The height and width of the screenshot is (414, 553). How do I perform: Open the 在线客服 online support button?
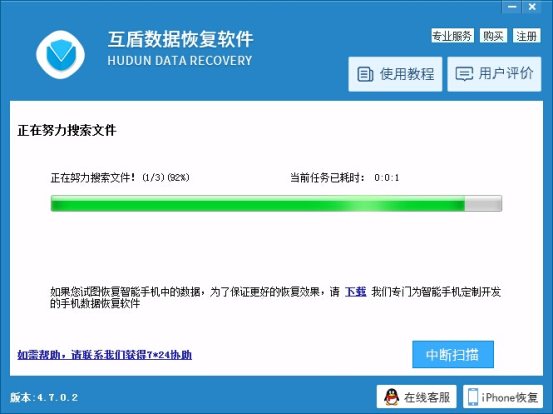[x=417, y=397]
